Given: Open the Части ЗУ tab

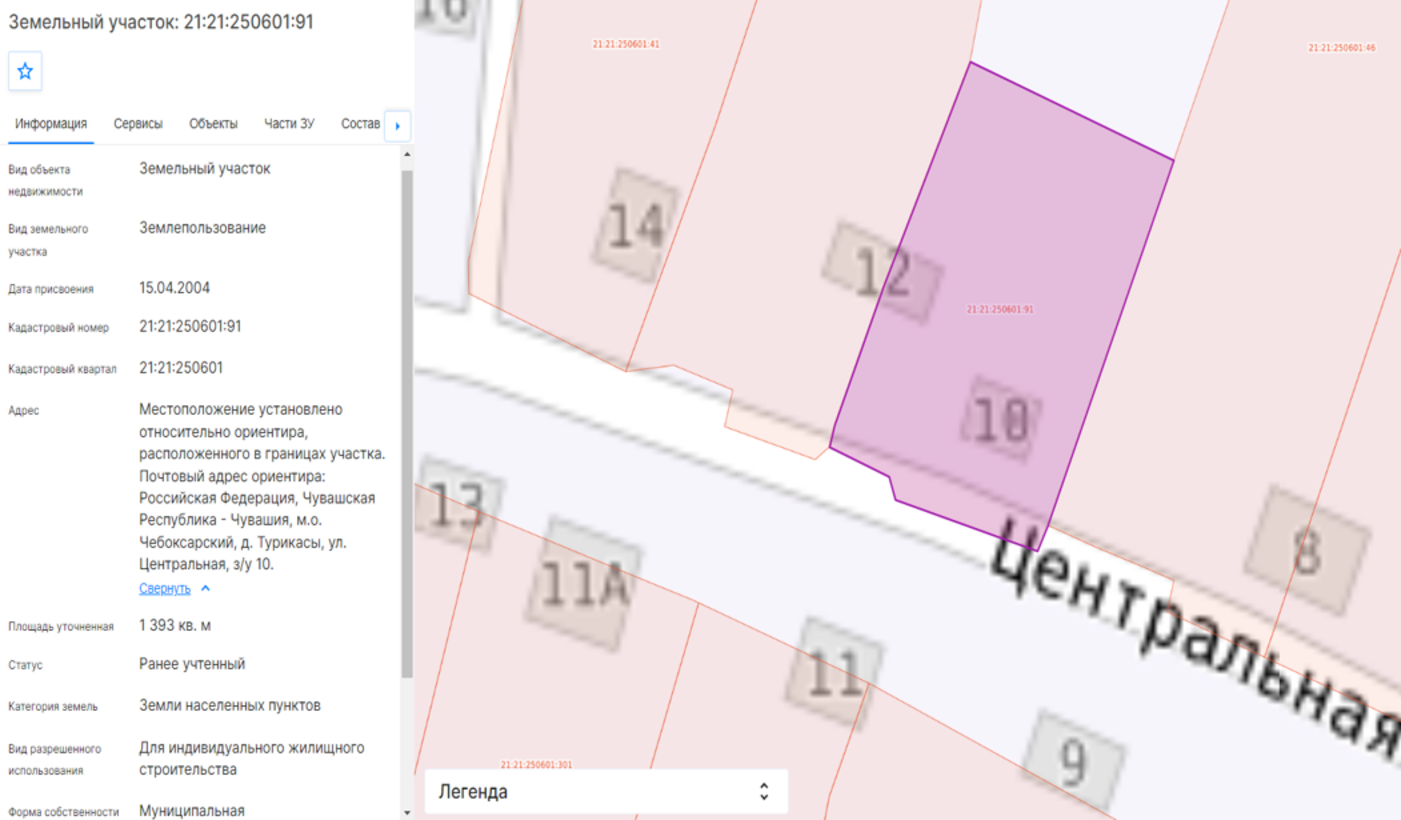Looking at the screenshot, I should 289,124.
